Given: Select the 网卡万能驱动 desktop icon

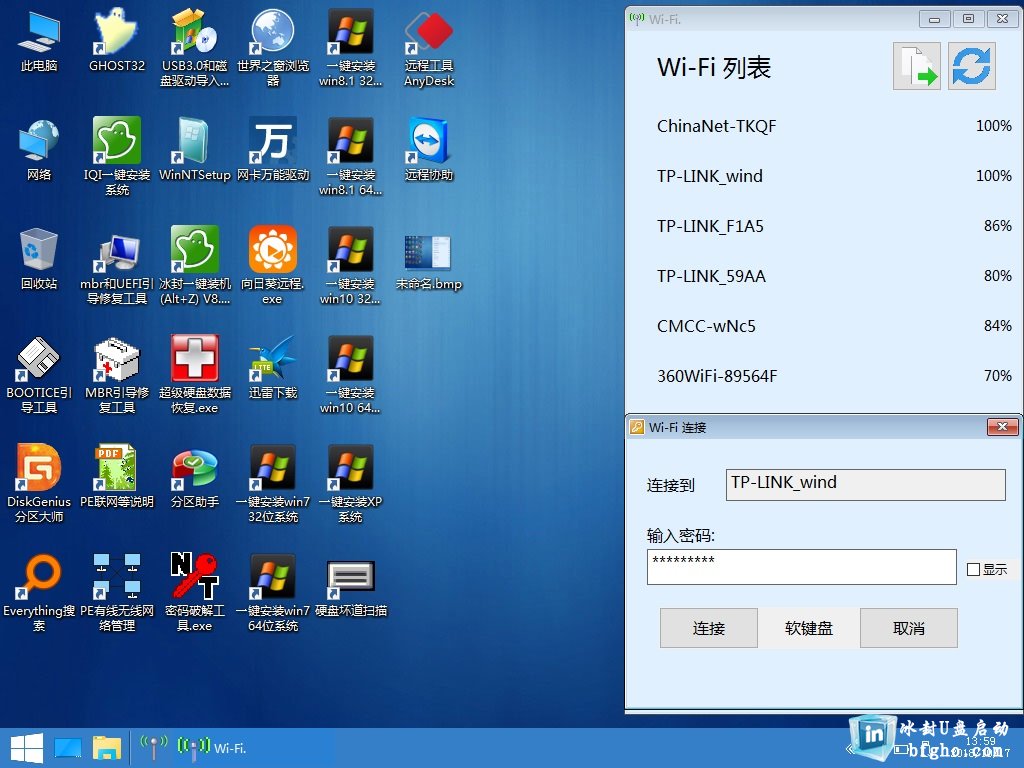Looking at the screenshot, I should (x=273, y=150).
